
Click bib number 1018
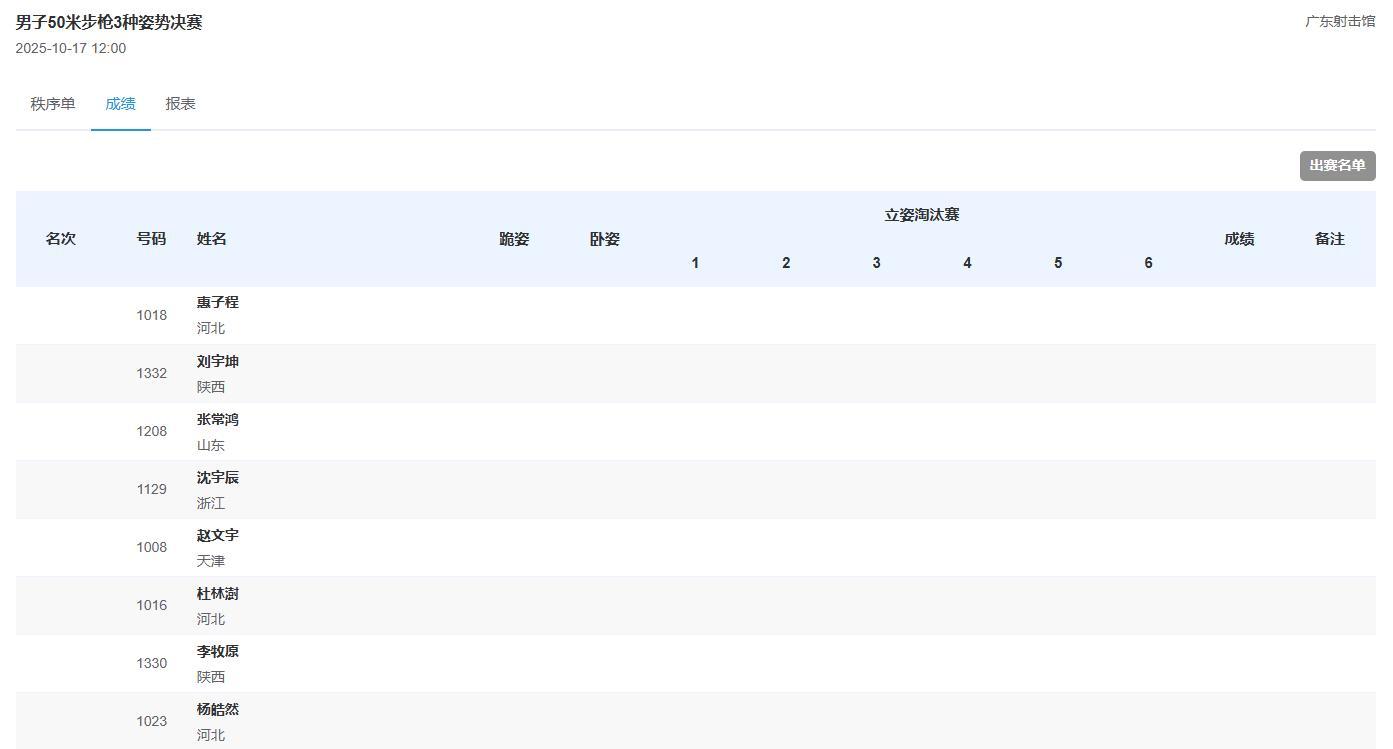pos(151,316)
